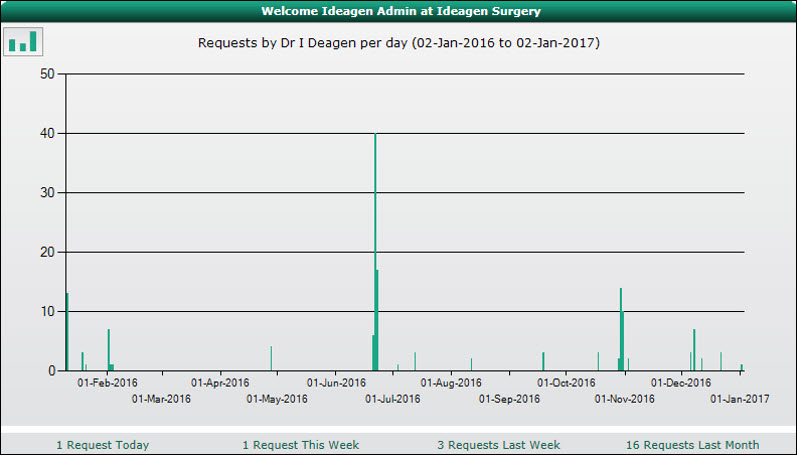Click the 50 value on the y-axis
The width and height of the screenshot is (797, 455).
pos(47,74)
